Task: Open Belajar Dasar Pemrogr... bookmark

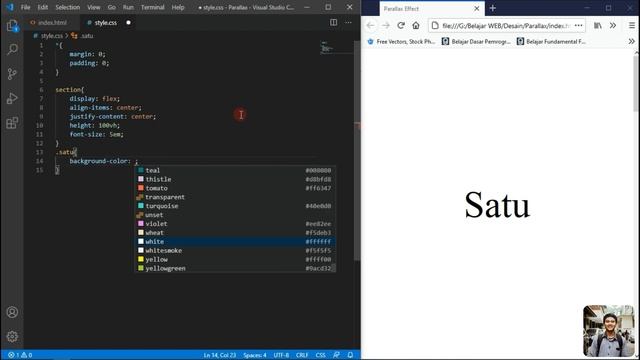Action: [x=476, y=41]
